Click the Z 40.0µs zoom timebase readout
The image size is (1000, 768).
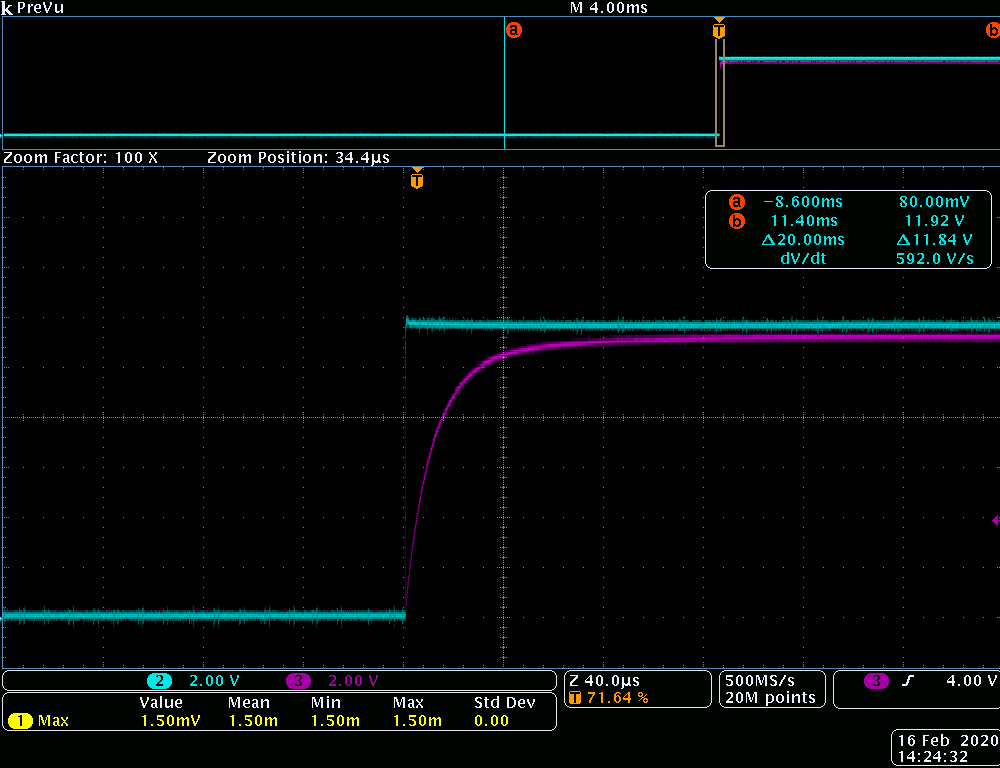tap(604, 681)
